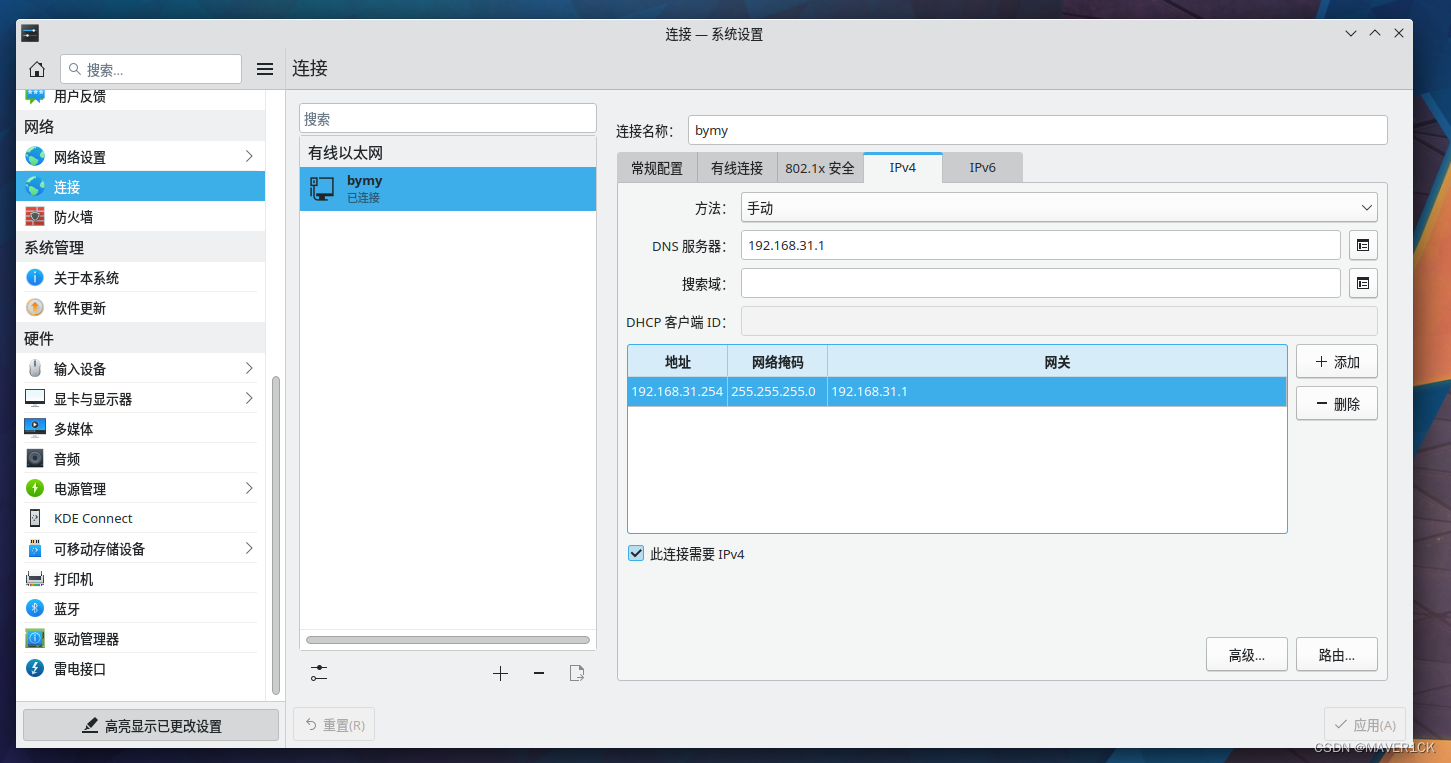Screen dimensions: 1451x763
Task: Click the 添加 button to add an address
Action: (1337, 361)
